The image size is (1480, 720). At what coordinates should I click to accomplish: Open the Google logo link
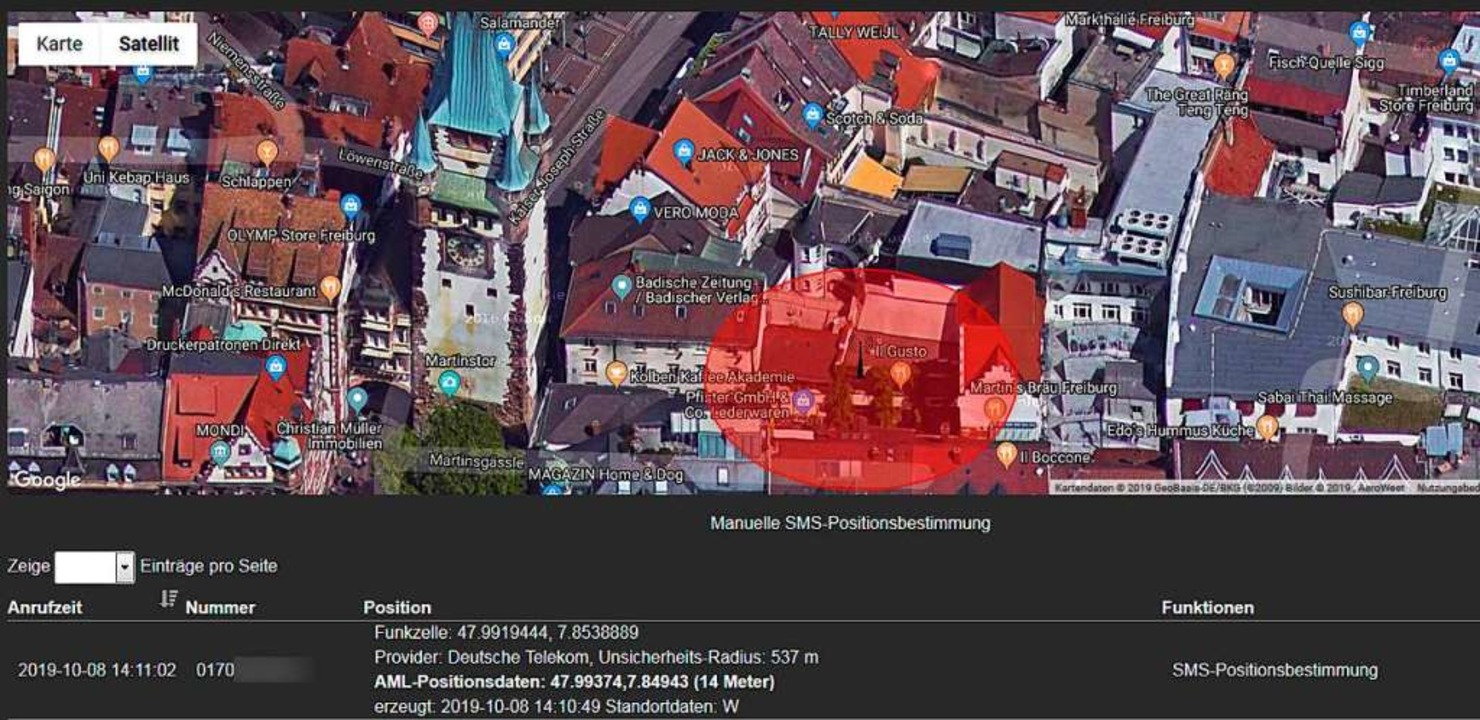46,480
